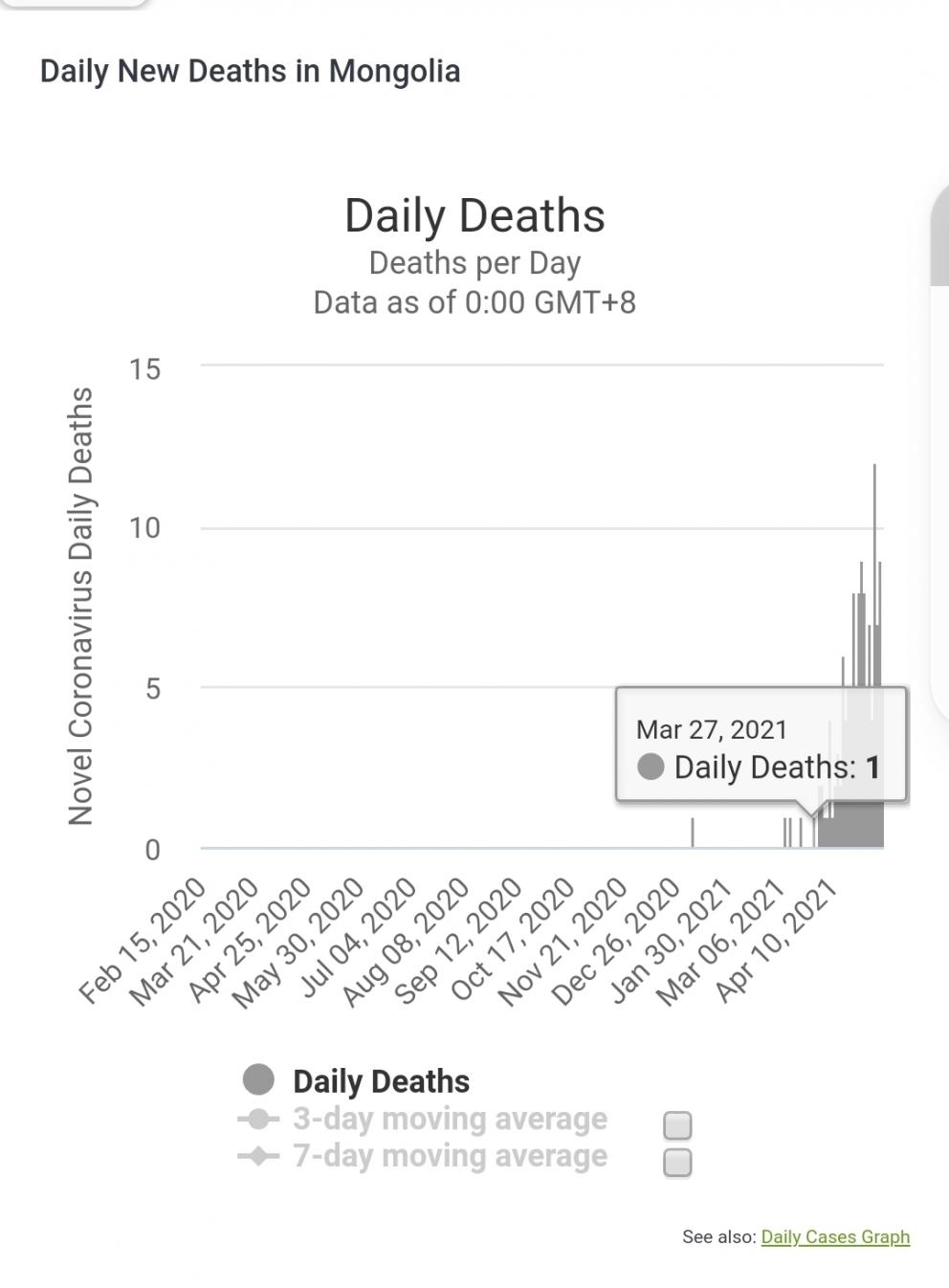
Task: Click the "3-day moving average" legend text
Action: click(x=450, y=1119)
